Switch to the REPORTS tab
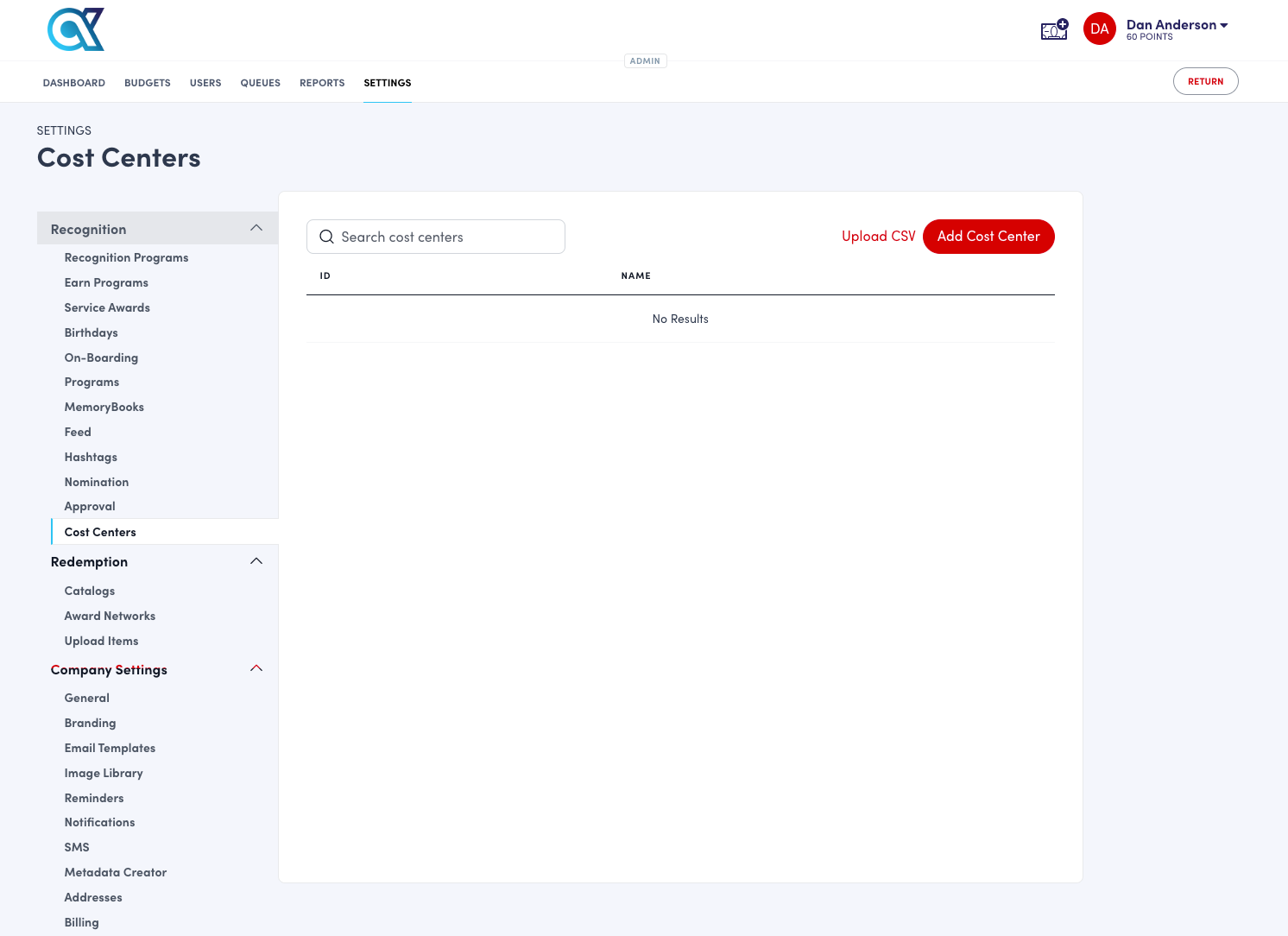Image resolution: width=1288 pixels, height=936 pixels. pyautogui.click(x=322, y=82)
